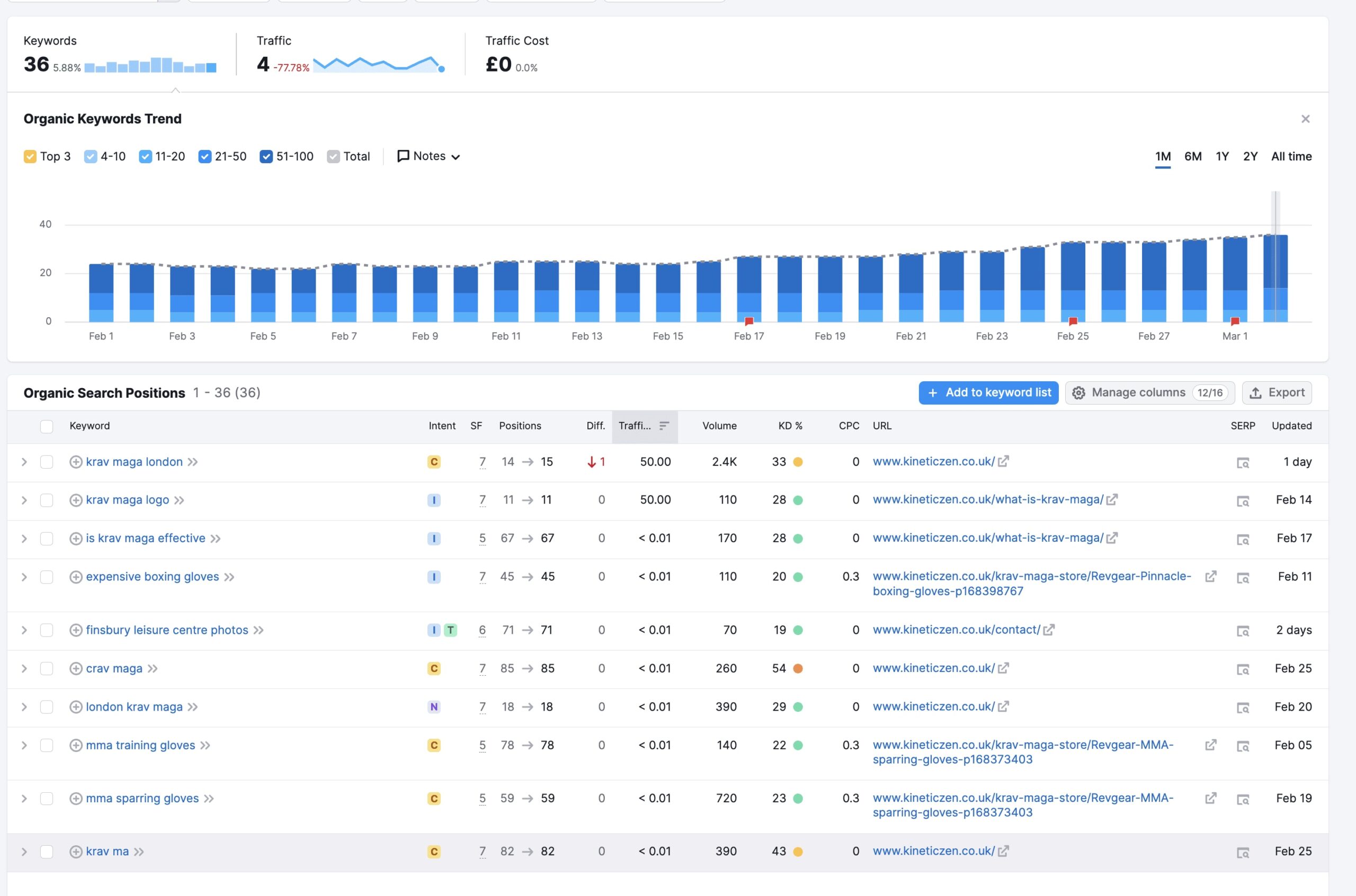Viewport: 1356px width, 896px height.
Task: Expand the is krav maga effective row
Action: coord(24,538)
